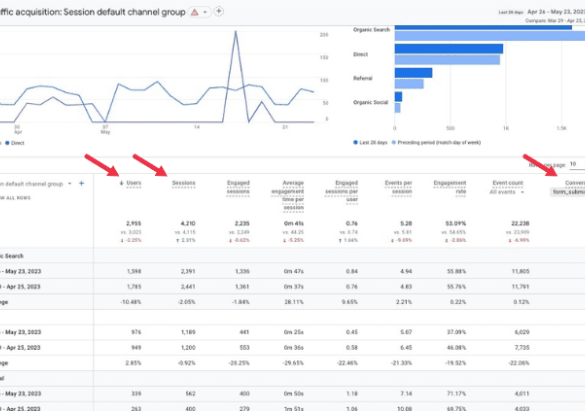Click Direct previous period Sessions 1,200
Screen dimensions: 585x411
click(188, 348)
